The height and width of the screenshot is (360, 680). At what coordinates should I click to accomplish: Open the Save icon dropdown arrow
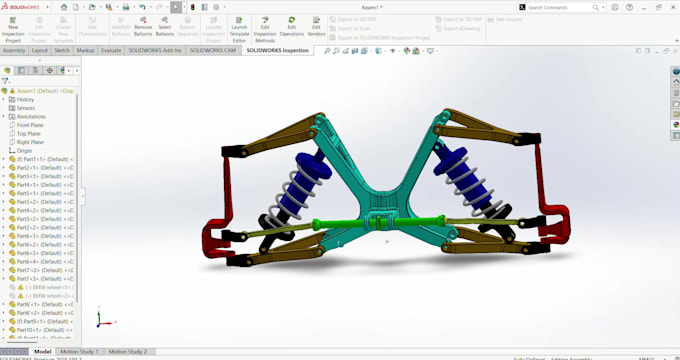point(117,7)
